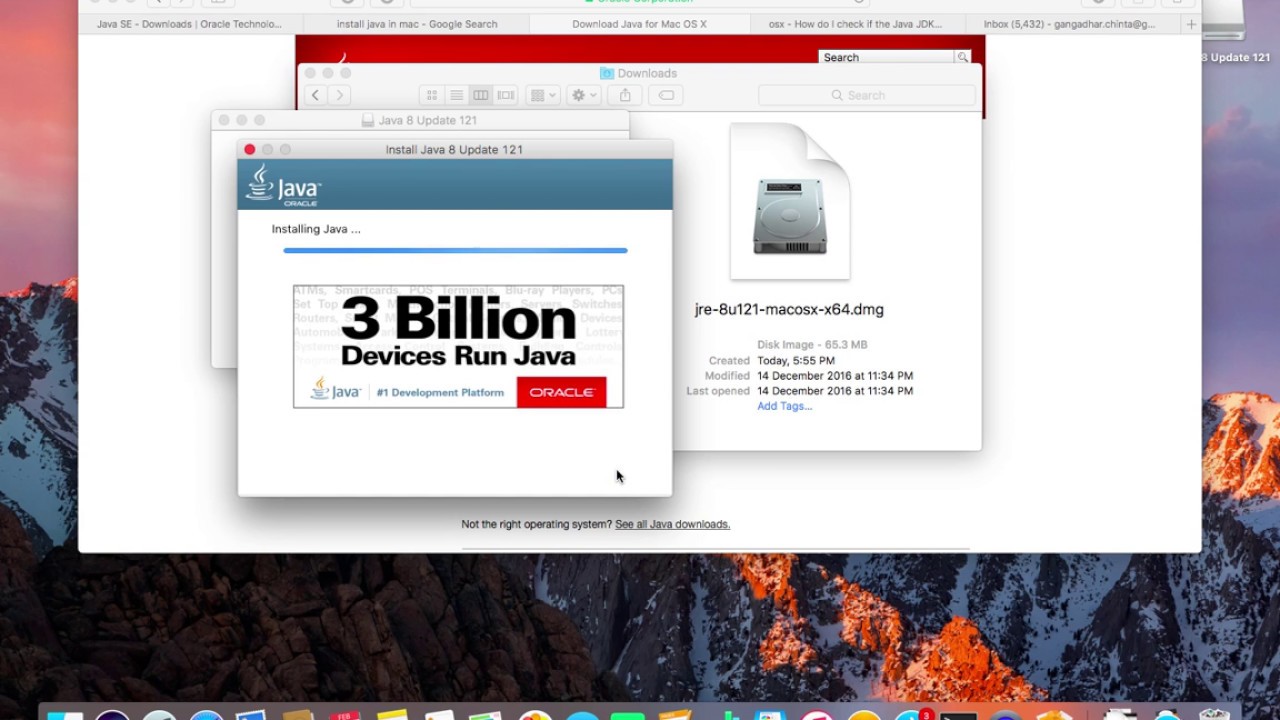Switch Finder to column view
Image resolution: width=1280 pixels, height=720 pixels.
pos(481,95)
